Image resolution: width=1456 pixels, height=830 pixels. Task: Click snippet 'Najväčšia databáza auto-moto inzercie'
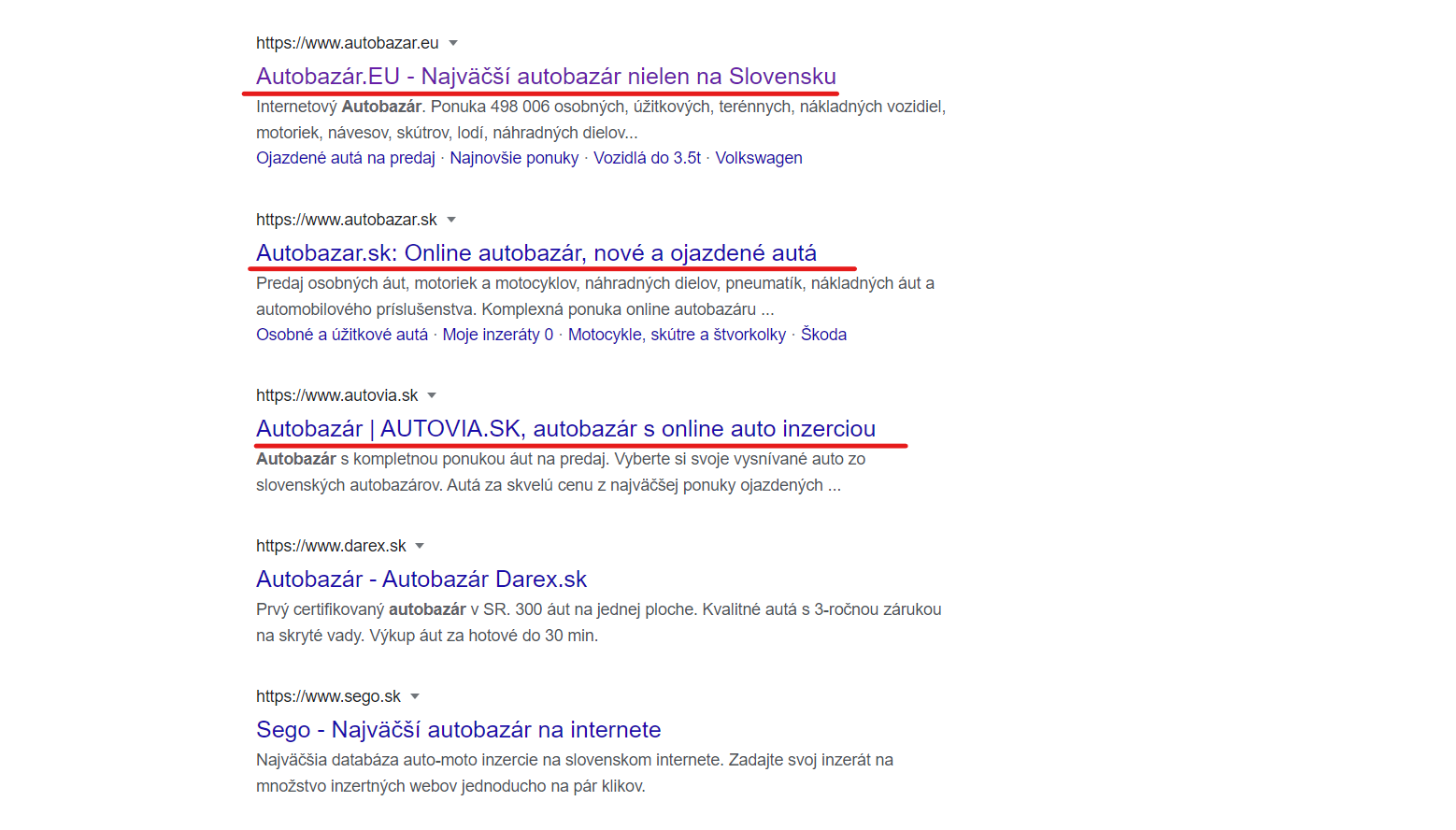pos(575,773)
